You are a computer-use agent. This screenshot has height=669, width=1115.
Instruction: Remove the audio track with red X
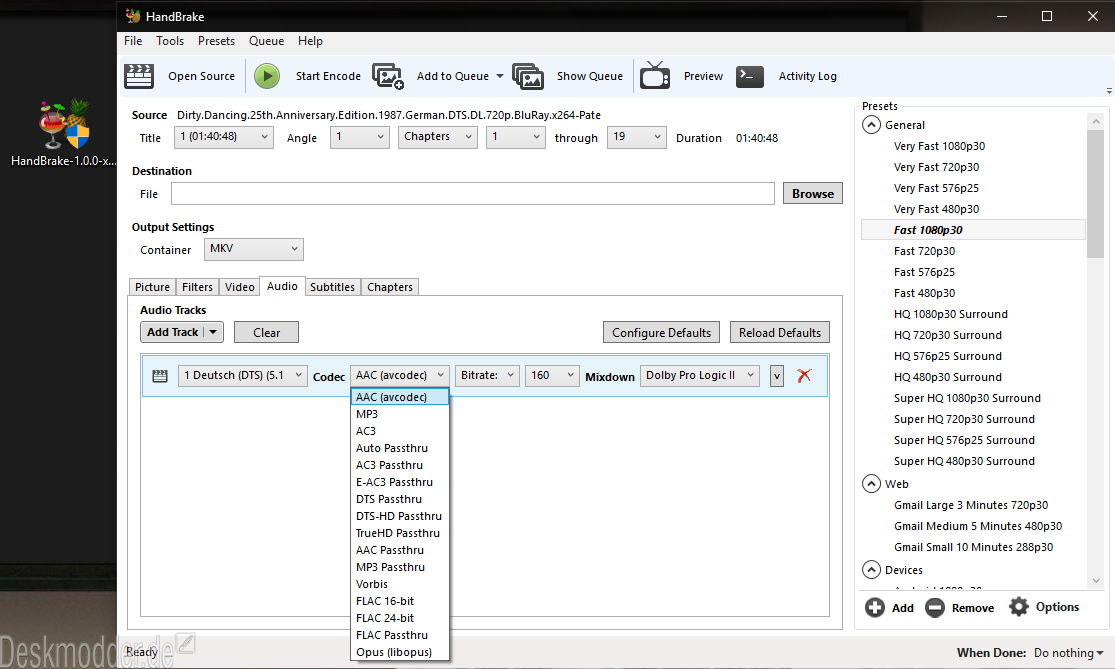click(x=804, y=375)
